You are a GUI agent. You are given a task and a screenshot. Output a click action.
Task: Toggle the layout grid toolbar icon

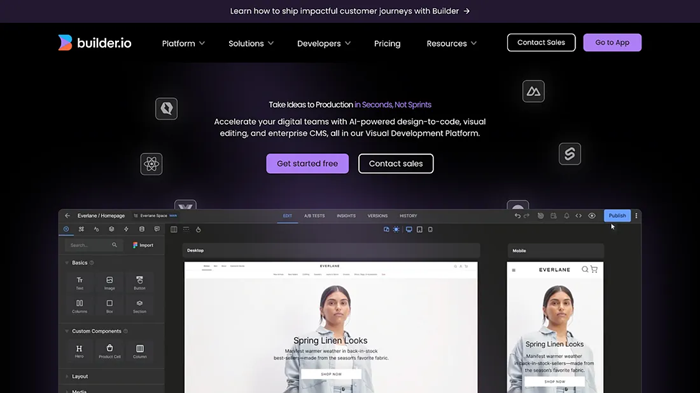(x=174, y=230)
